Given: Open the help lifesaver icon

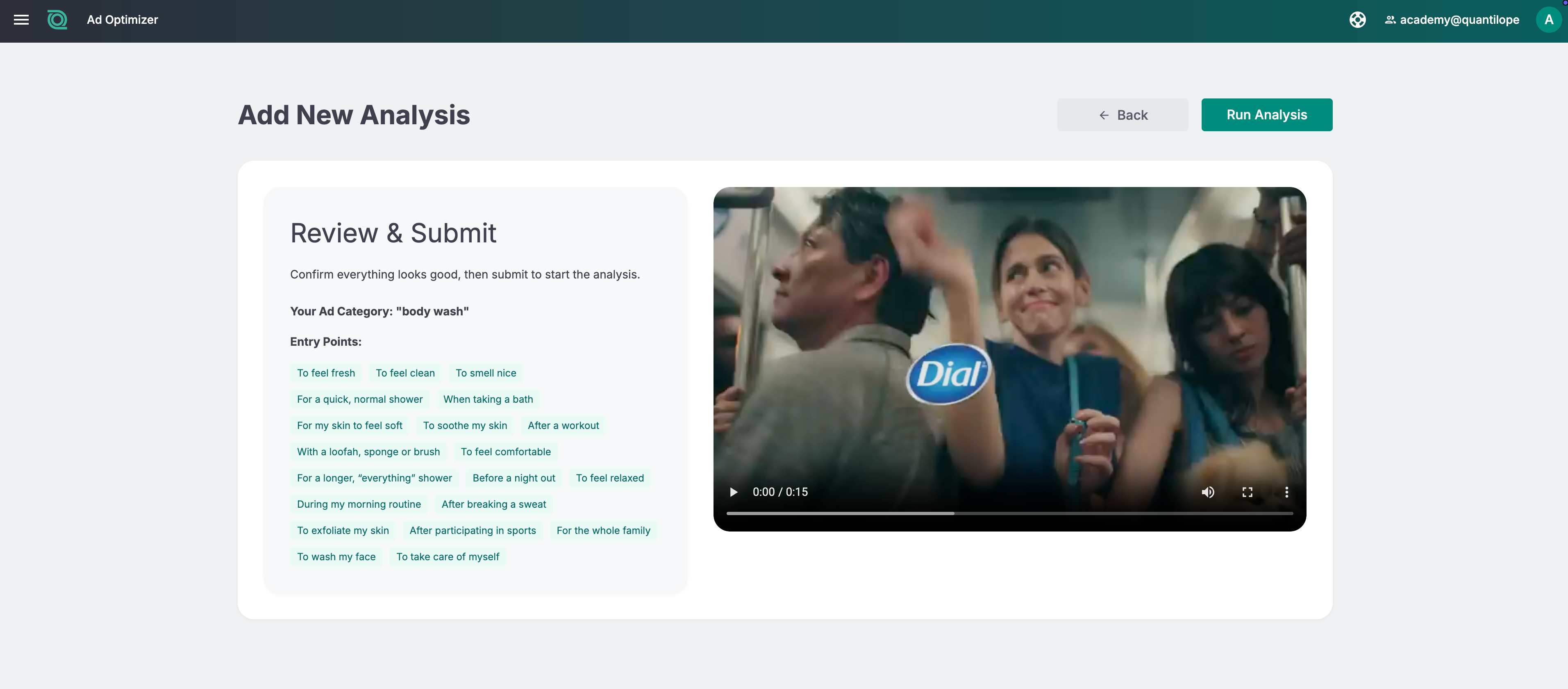Looking at the screenshot, I should point(1358,20).
